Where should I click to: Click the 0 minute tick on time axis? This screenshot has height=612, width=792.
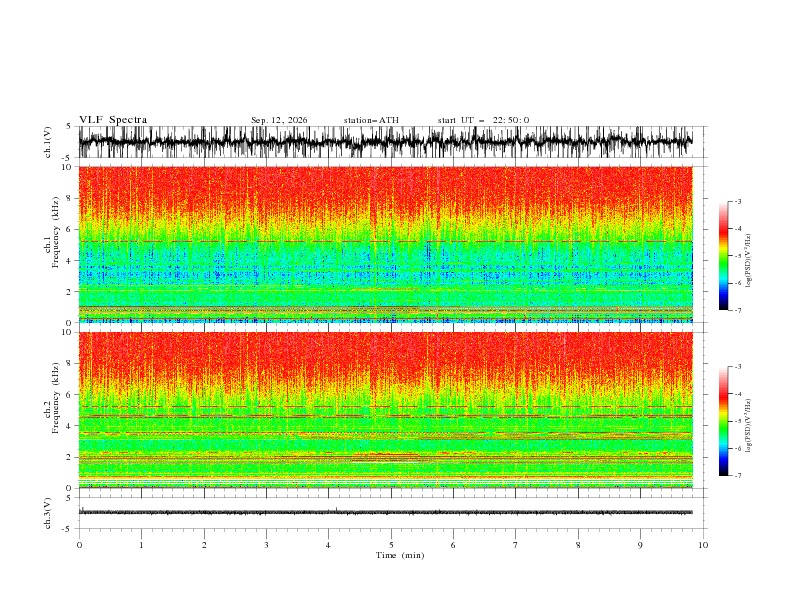pos(79,545)
